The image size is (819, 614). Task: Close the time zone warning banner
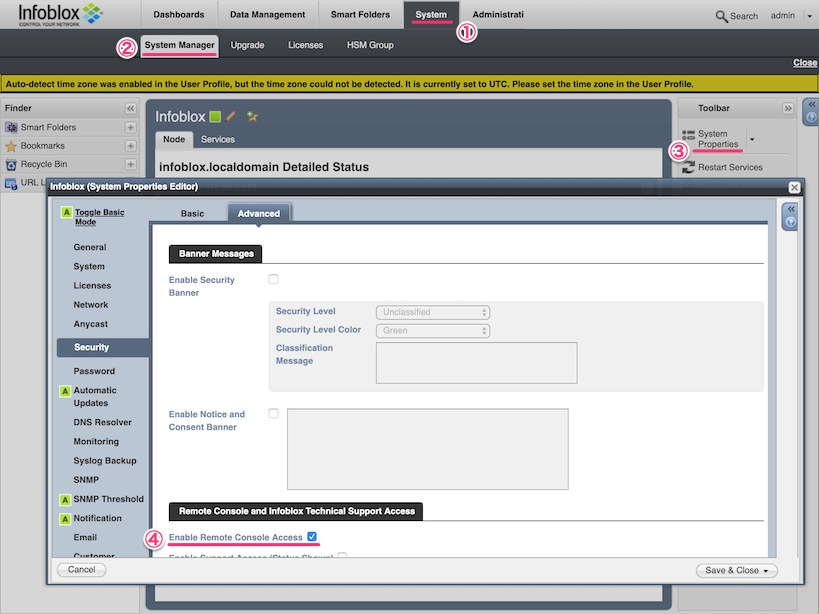click(805, 63)
